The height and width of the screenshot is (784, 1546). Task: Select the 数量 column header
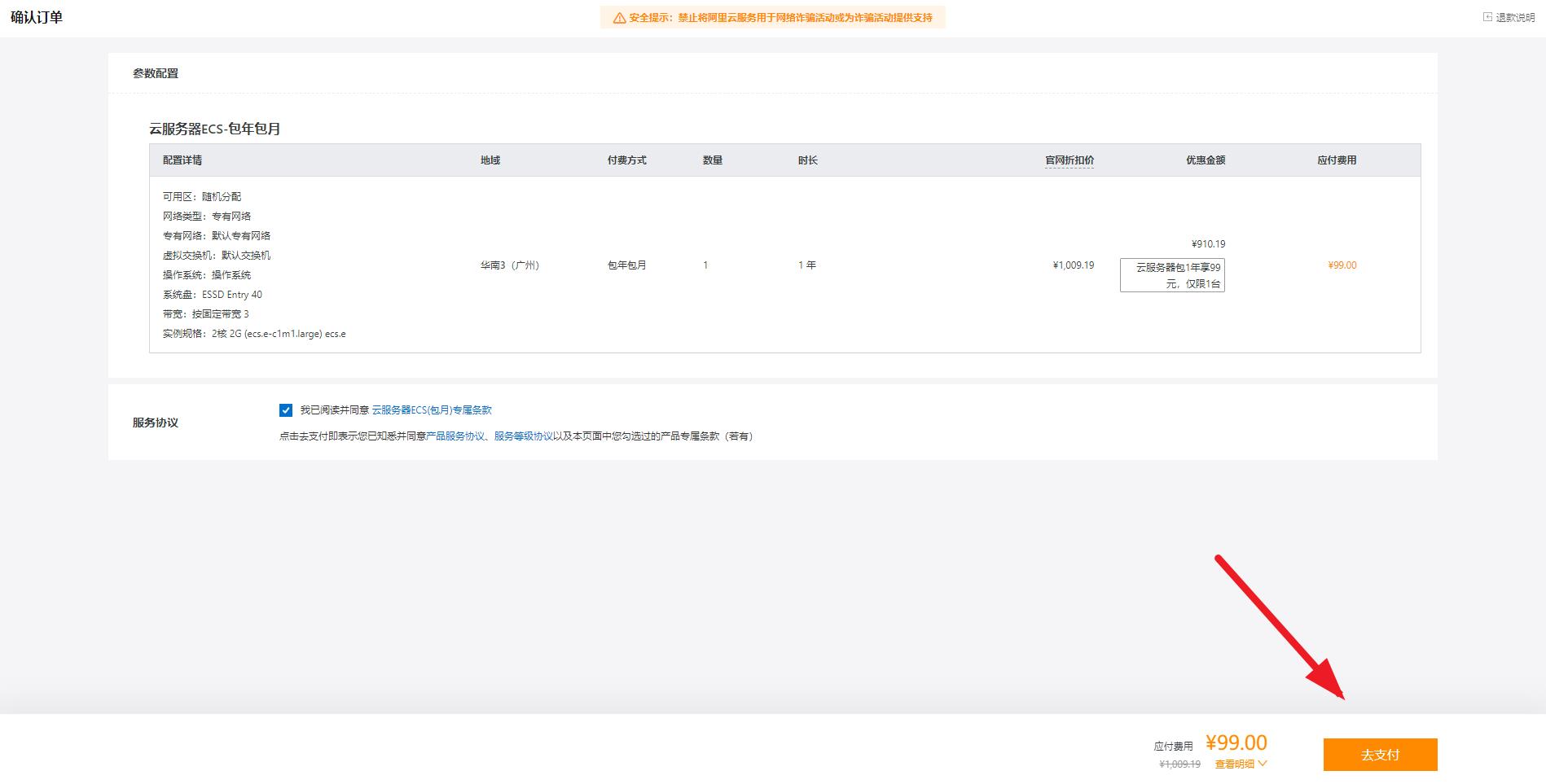[x=713, y=160]
